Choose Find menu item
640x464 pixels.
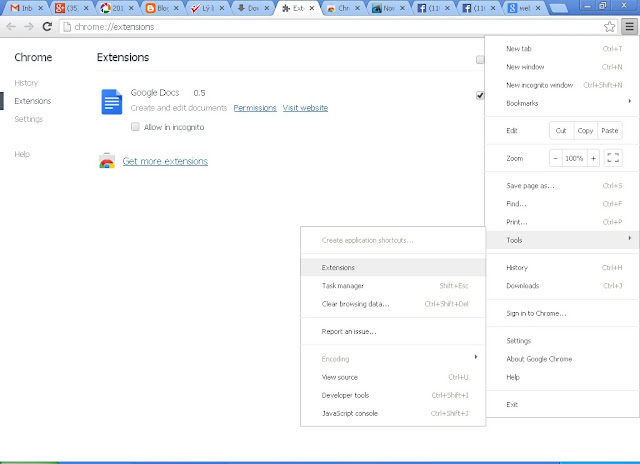tap(562, 204)
